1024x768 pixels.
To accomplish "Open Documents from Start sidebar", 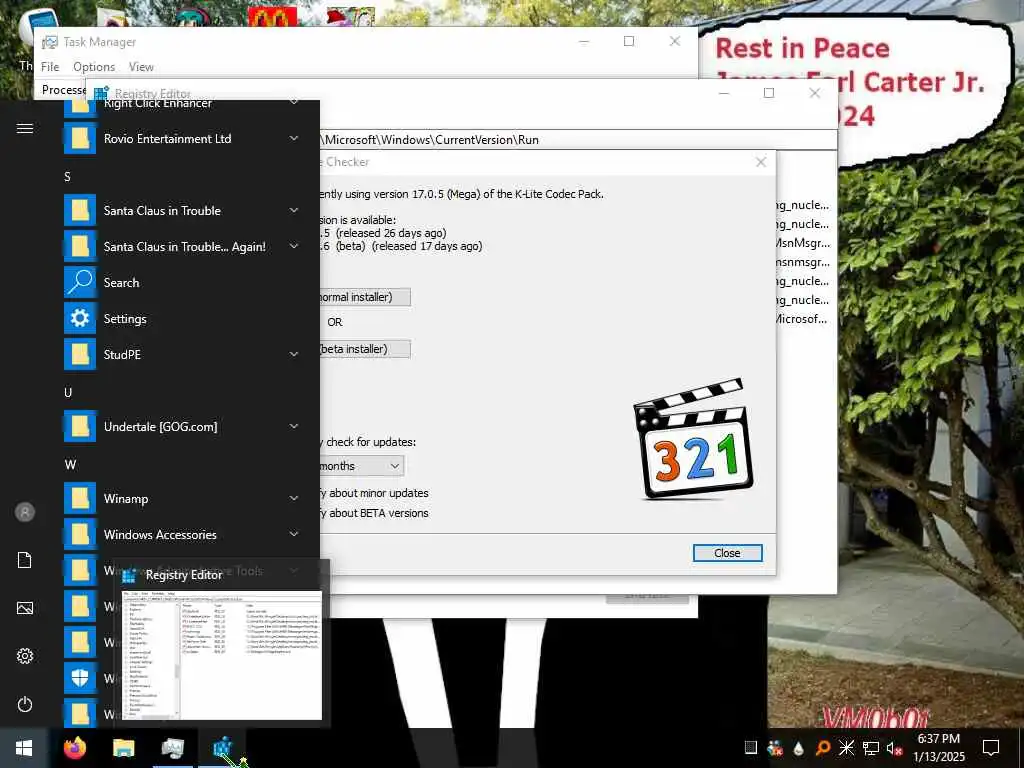I will (x=25, y=560).
